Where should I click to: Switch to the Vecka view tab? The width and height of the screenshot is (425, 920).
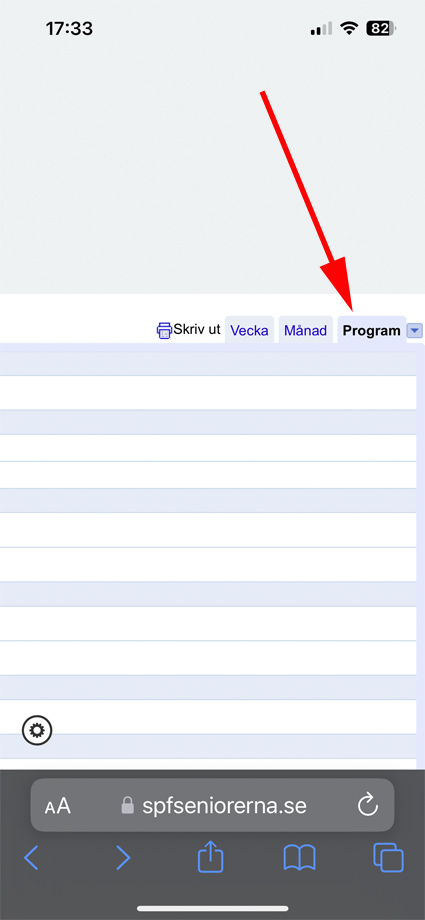tap(249, 330)
